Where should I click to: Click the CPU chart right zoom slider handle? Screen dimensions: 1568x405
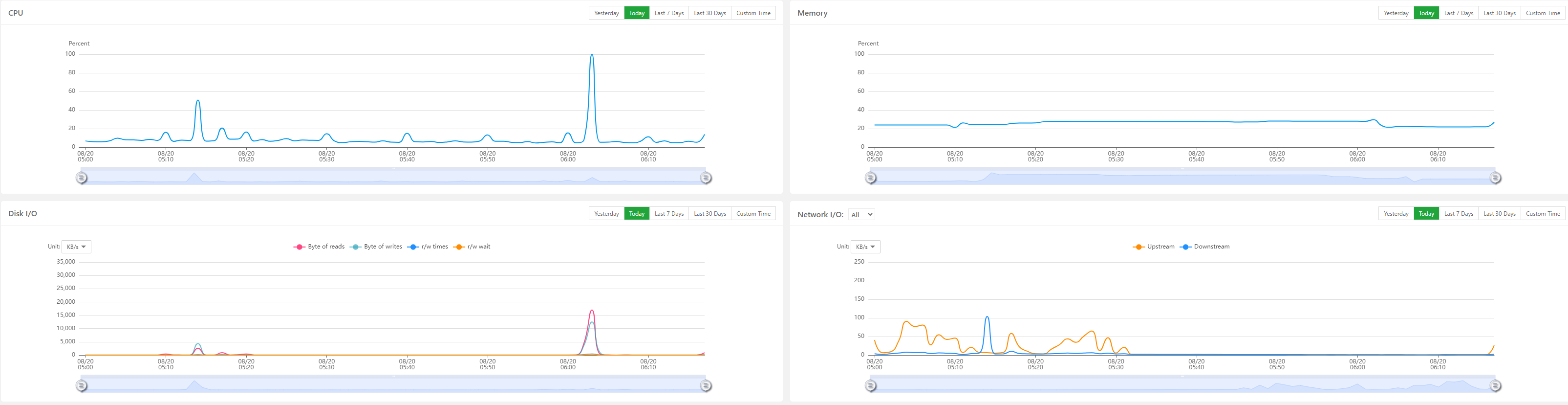pyautogui.click(x=706, y=178)
